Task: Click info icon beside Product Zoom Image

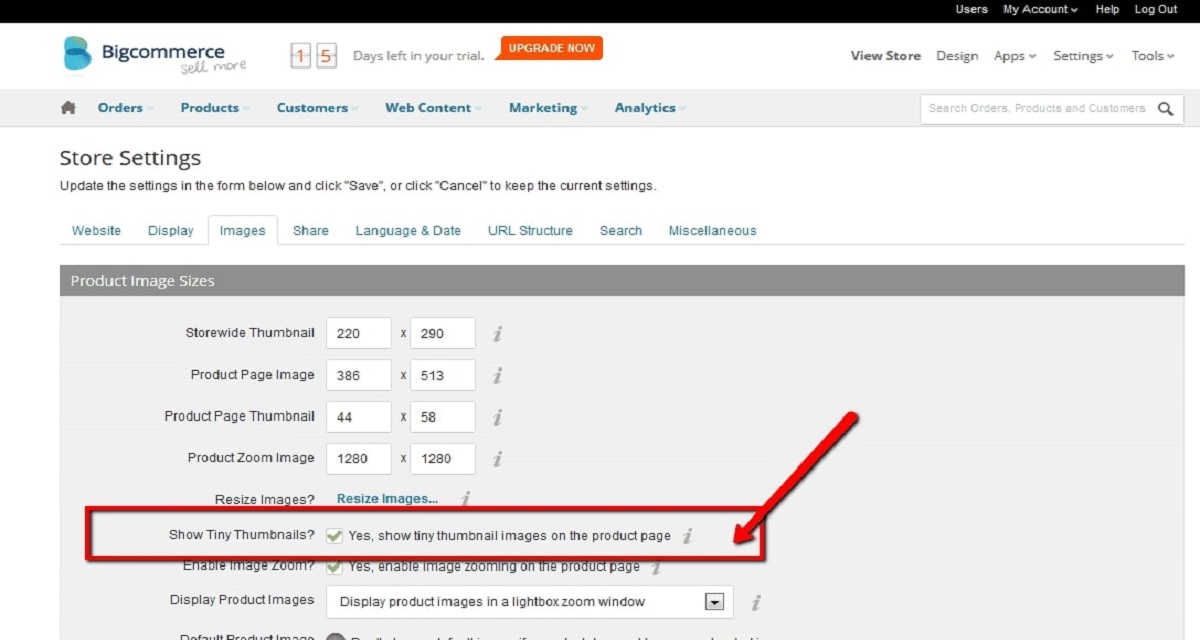Action: click(497, 459)
